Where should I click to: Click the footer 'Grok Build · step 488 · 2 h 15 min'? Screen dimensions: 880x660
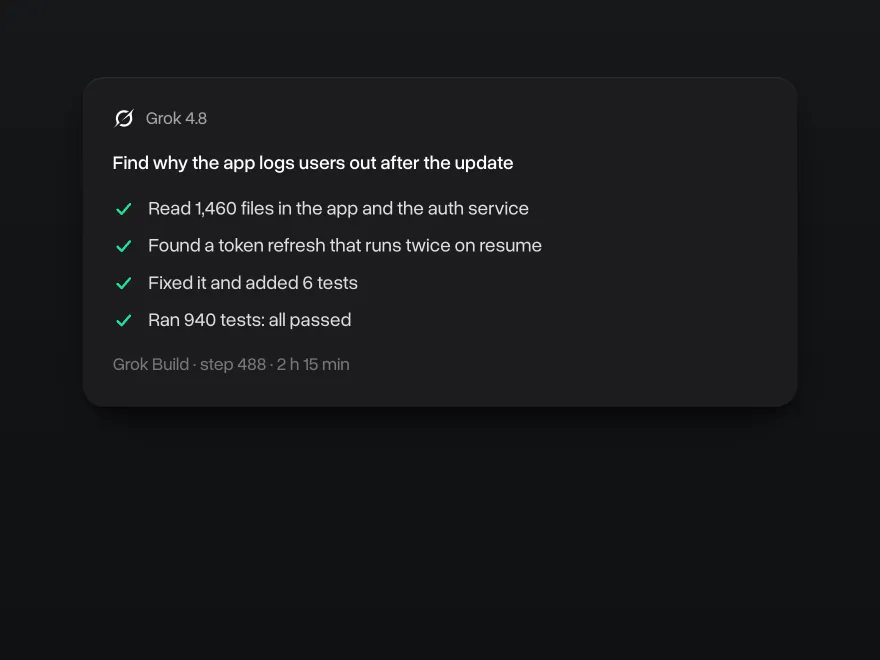[x=231, y=364]
